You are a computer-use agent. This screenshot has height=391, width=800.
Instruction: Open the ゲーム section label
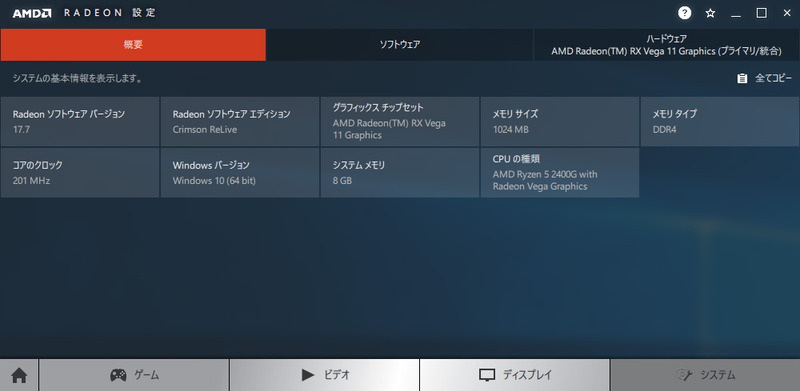pos(146,375)
